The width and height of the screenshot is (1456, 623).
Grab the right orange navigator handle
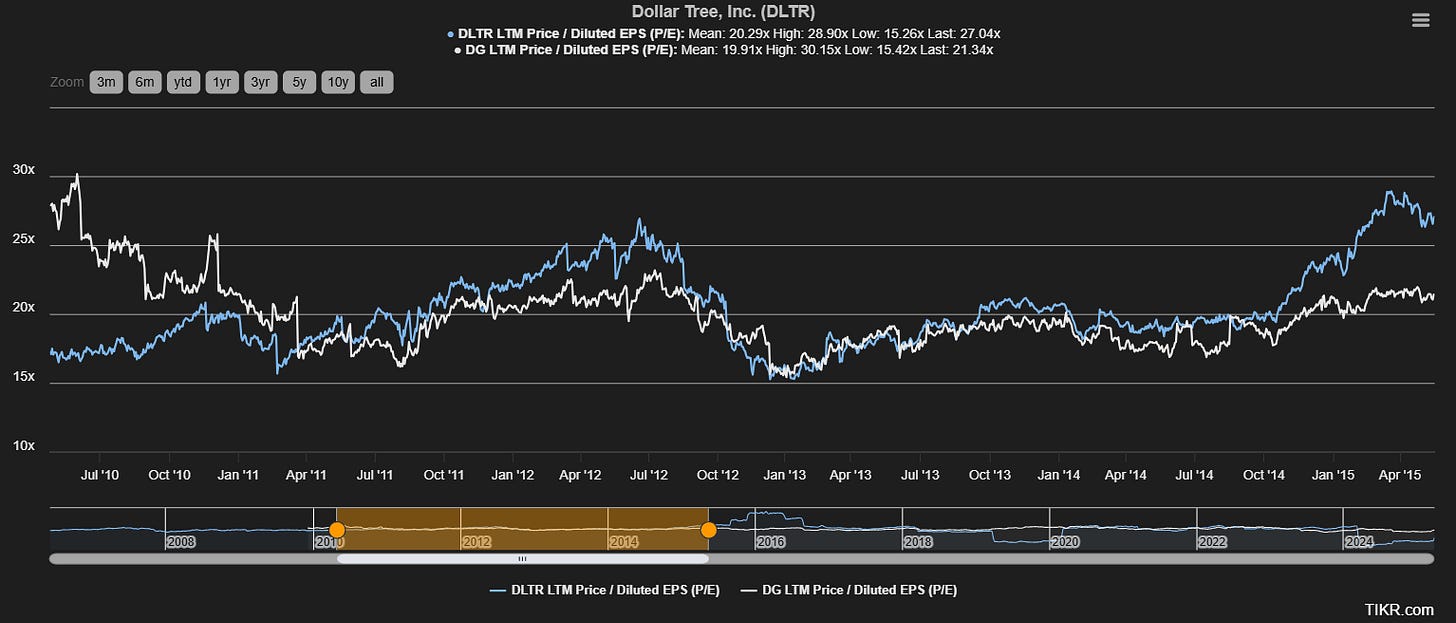(x=708, y=529)
